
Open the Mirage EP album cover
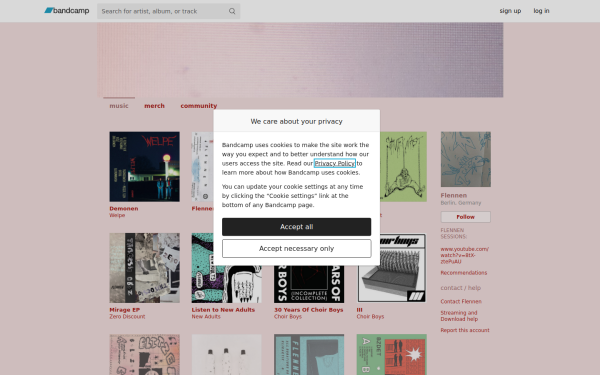(144, 268)
